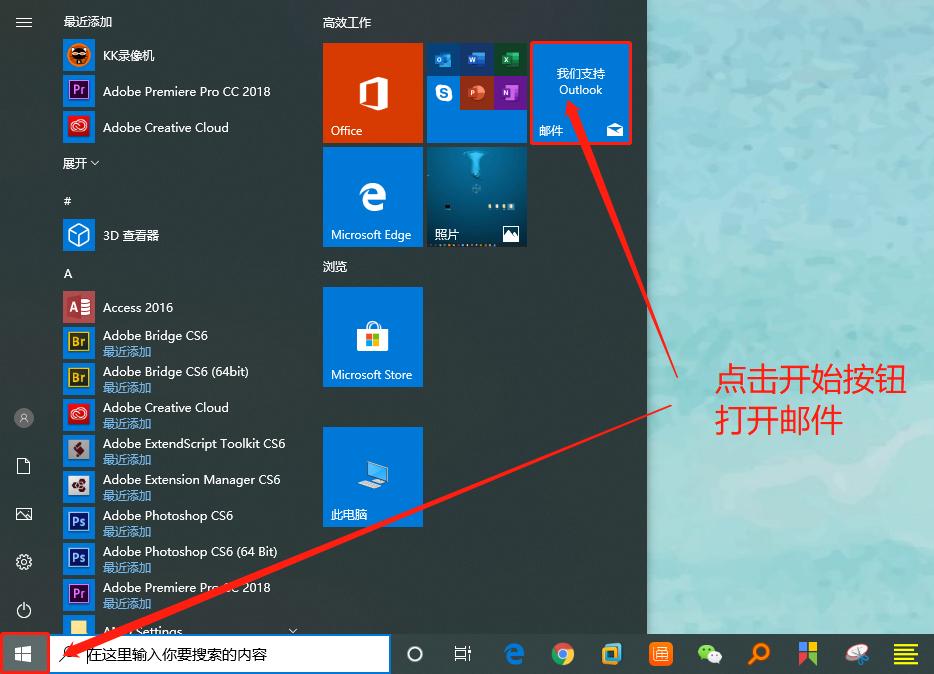Viewport: 934px width, 674px height.
Task: Click the taskbar search input field
Action: [220, 653]
